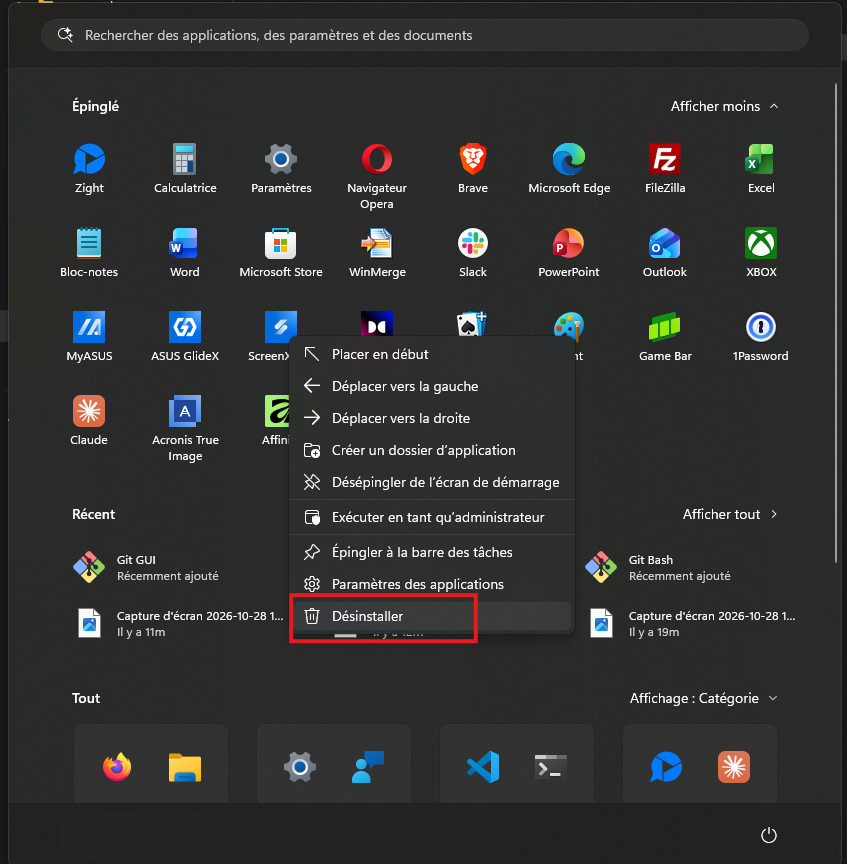Image resolution: width=847 pixels, height=864 pixels.
Task: Launch Acronis True Image
Action: [185, 427]
